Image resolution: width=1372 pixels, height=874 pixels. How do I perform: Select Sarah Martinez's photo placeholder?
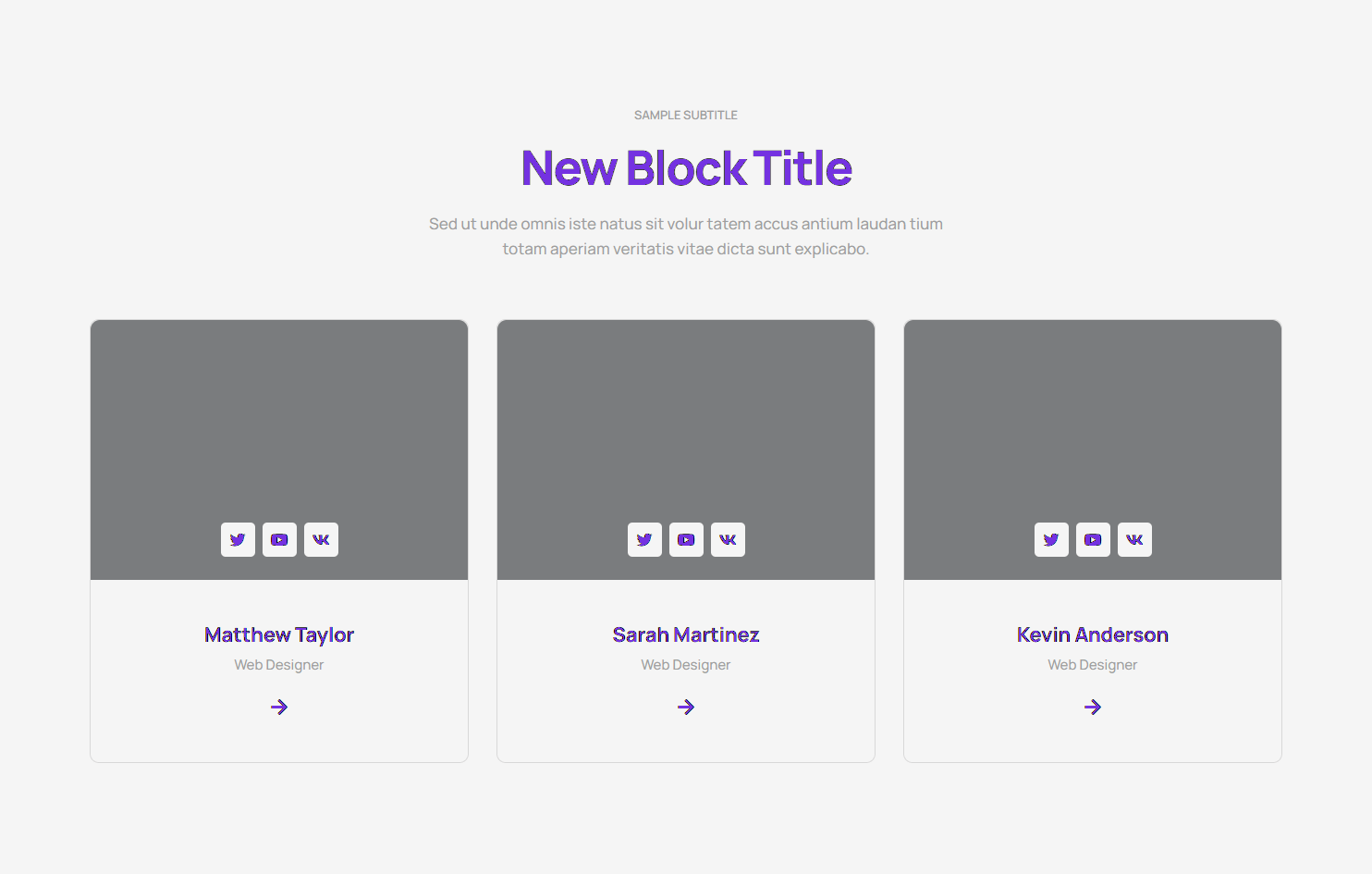tap(686, 416)
